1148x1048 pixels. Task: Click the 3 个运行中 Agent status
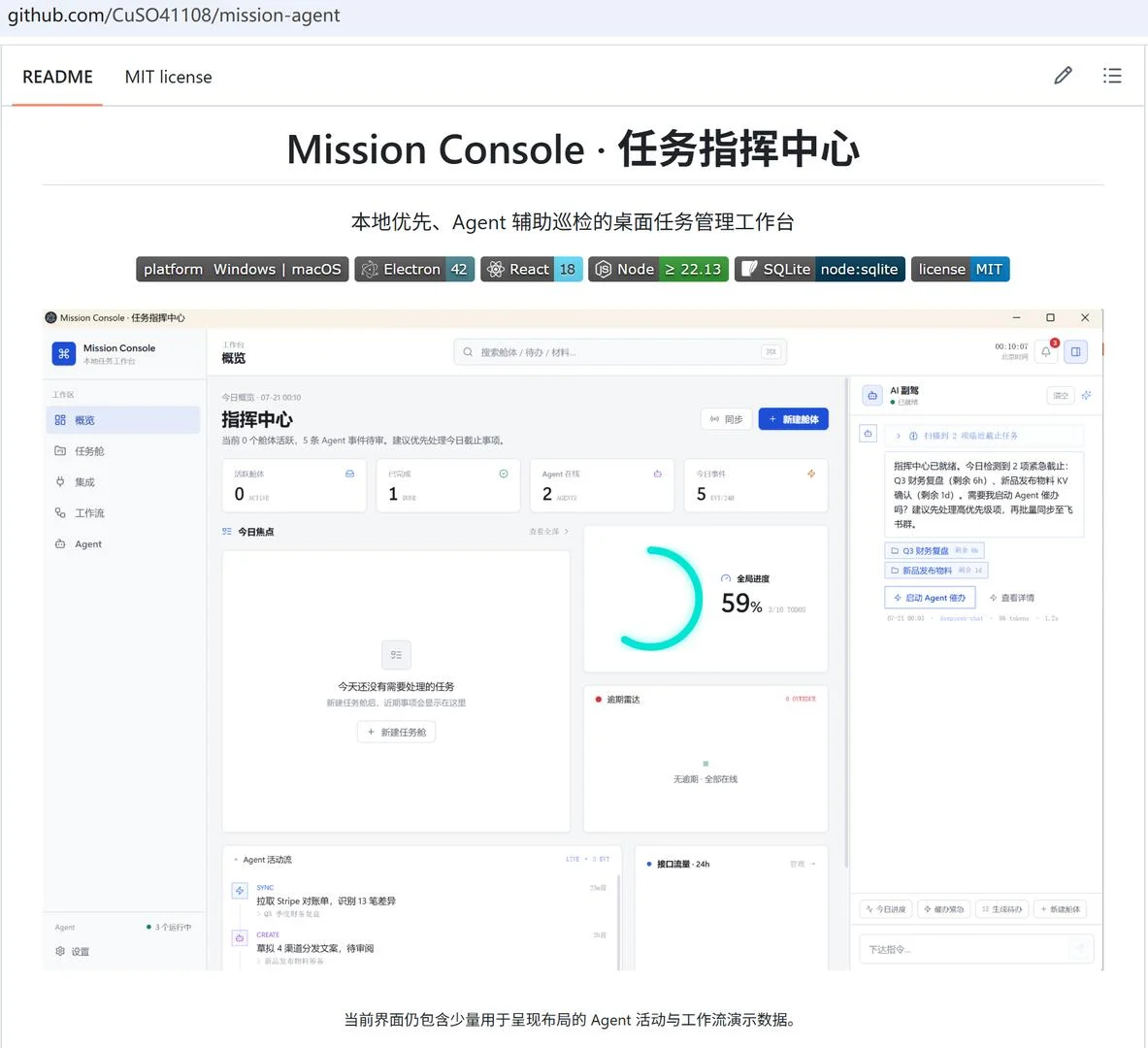tap(169, 927)
